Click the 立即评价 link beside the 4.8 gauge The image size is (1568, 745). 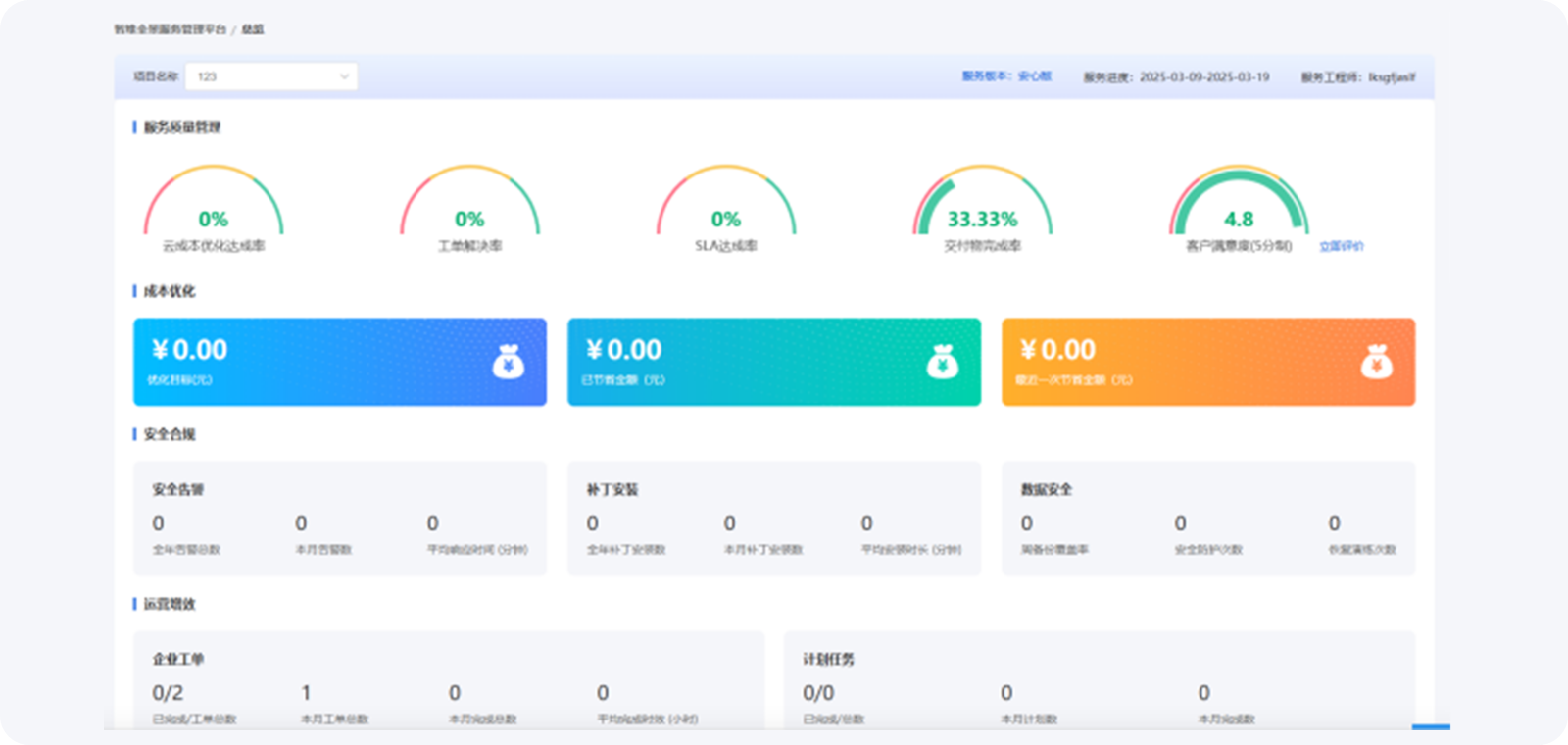[x=1341, y=246]
